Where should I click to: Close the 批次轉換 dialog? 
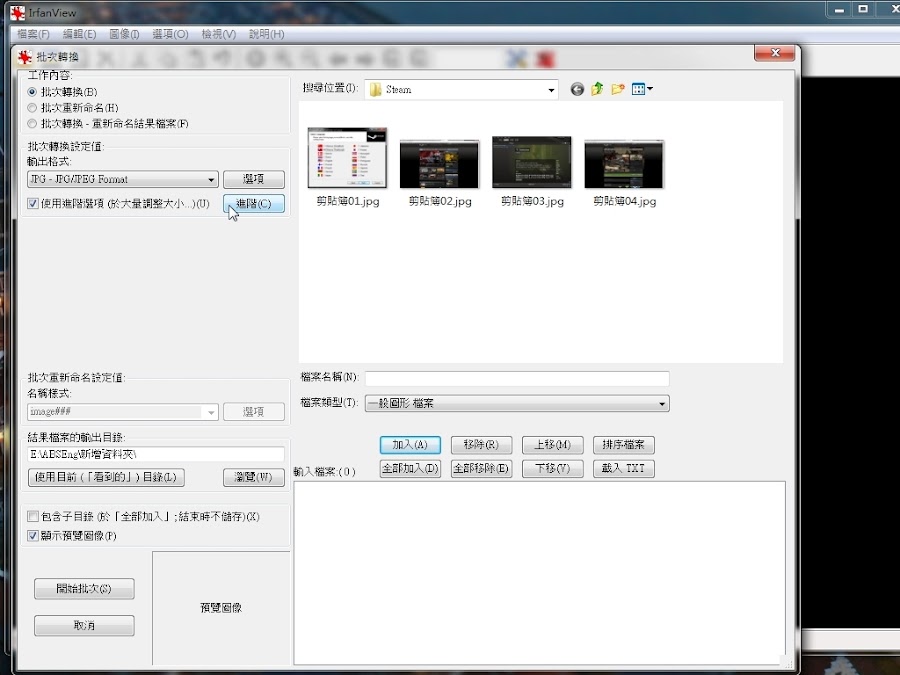coord(775,53)
